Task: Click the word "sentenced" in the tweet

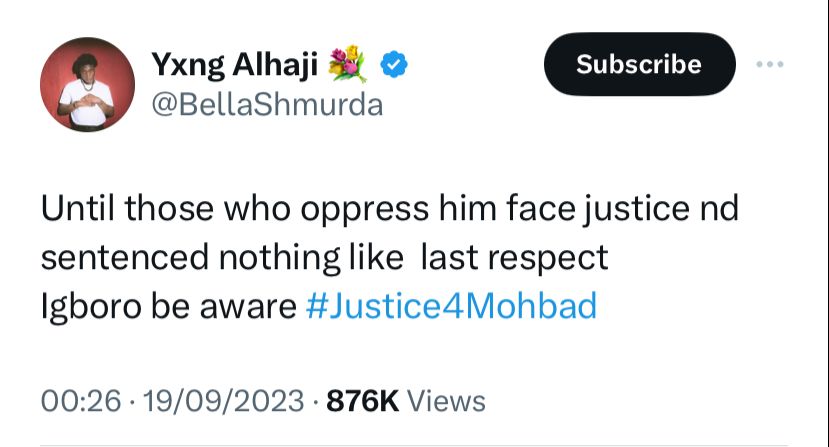Action: [x=125, y=258]
